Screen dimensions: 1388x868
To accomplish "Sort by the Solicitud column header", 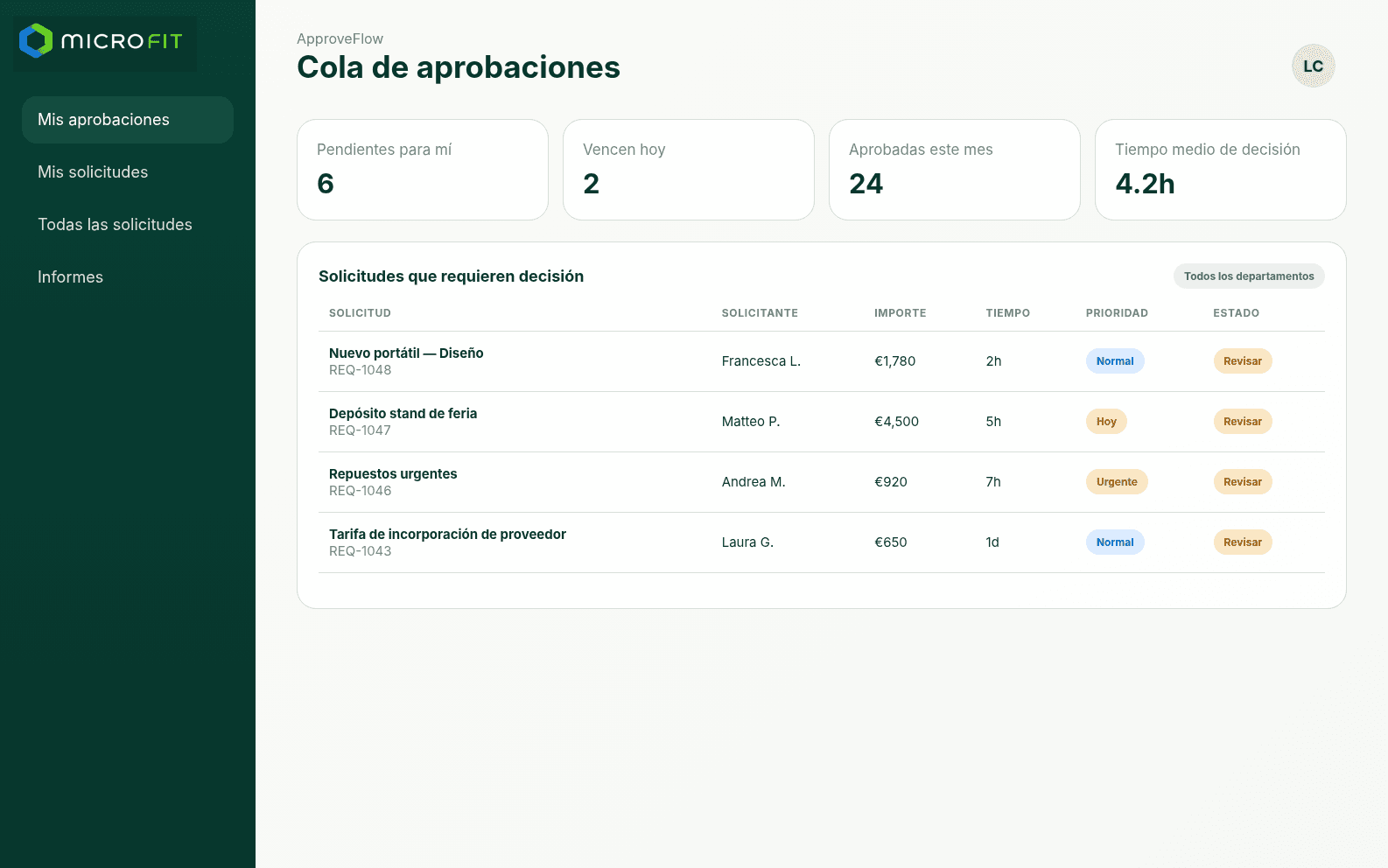I will (360, 313).
